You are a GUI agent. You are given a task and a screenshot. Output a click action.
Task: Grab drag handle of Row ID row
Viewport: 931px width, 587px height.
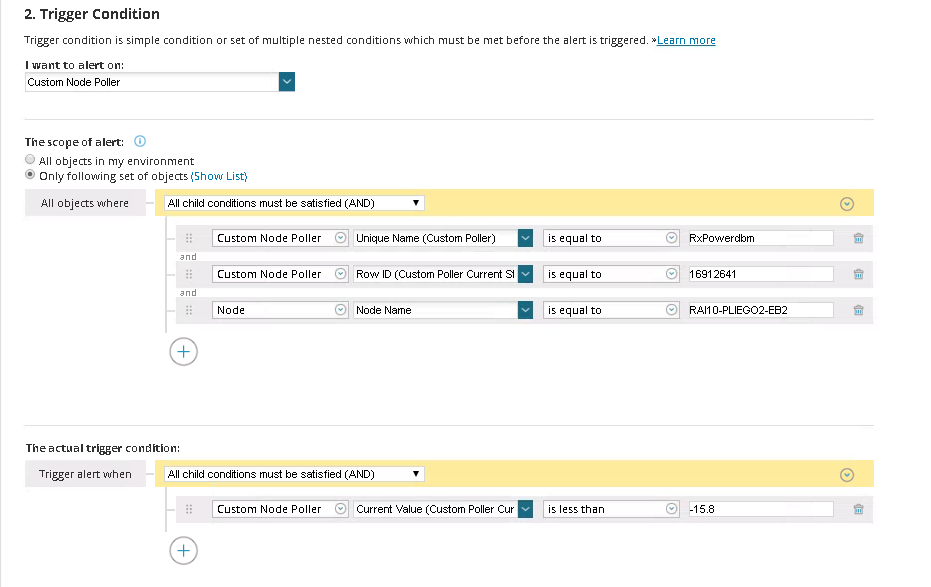(x=189, y=274)
